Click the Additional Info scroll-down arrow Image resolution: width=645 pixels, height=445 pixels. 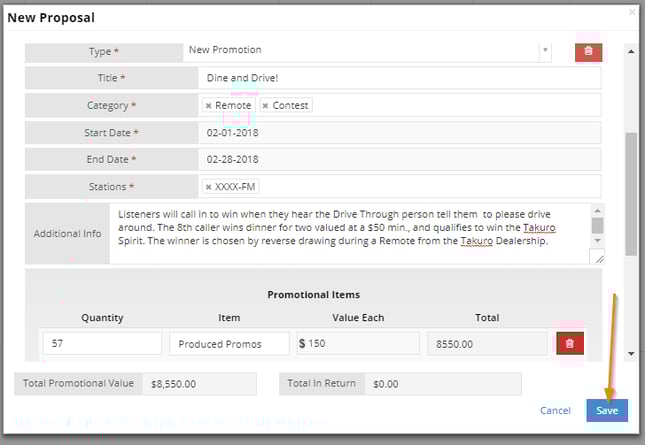point(597,240)
